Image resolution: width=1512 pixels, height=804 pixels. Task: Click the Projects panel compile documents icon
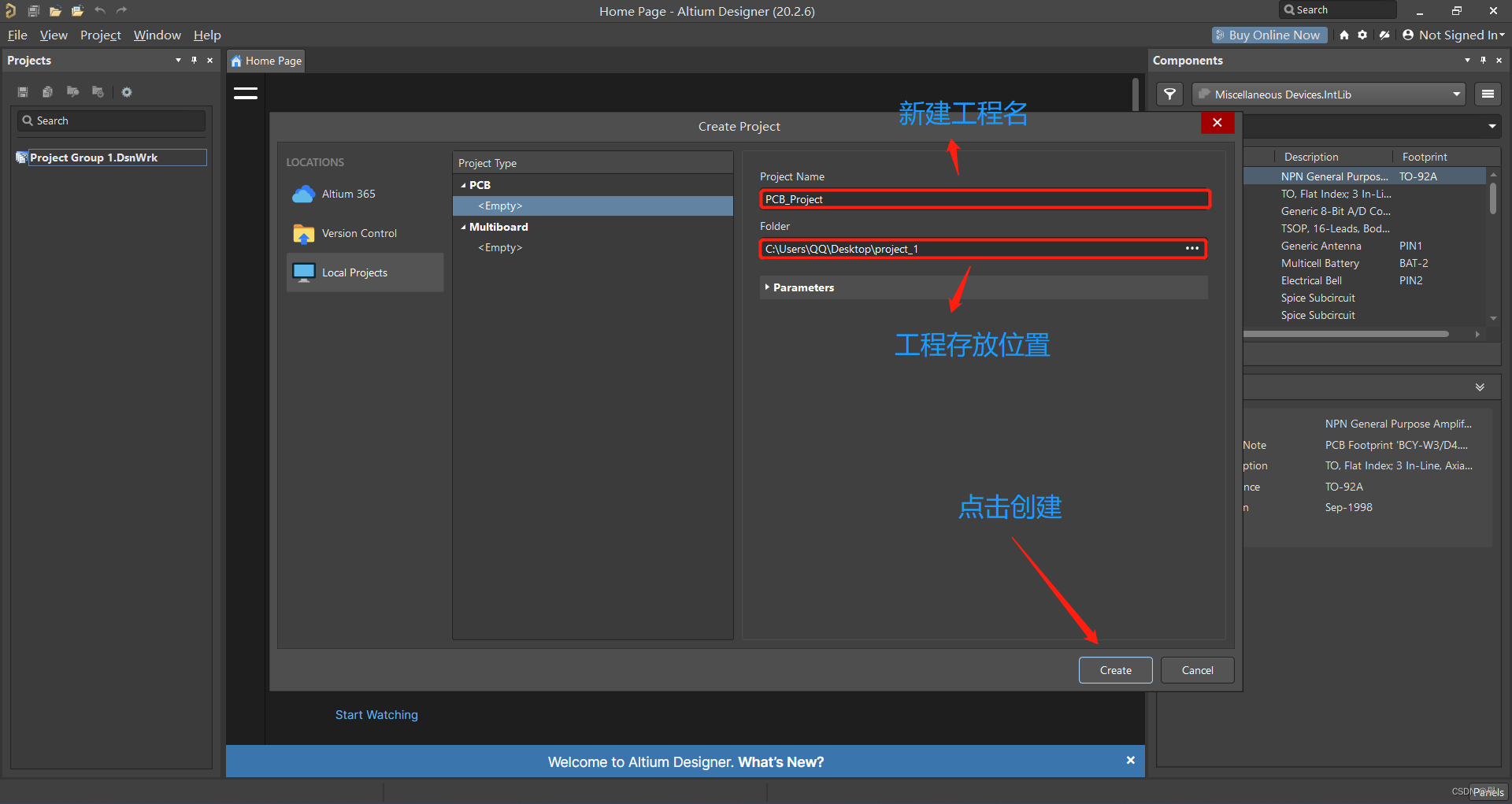click(x=47, y=92)
